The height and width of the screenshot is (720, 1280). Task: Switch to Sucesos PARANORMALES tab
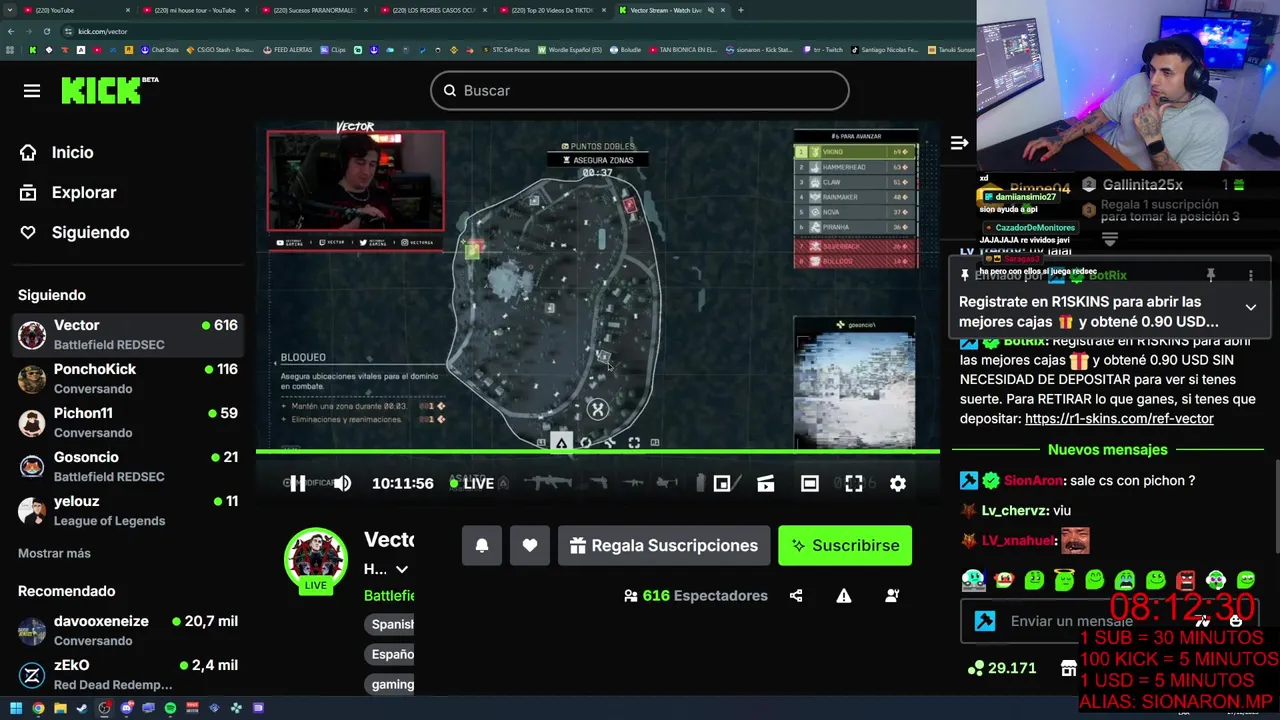pyautogui.click(x=317, y=10)
